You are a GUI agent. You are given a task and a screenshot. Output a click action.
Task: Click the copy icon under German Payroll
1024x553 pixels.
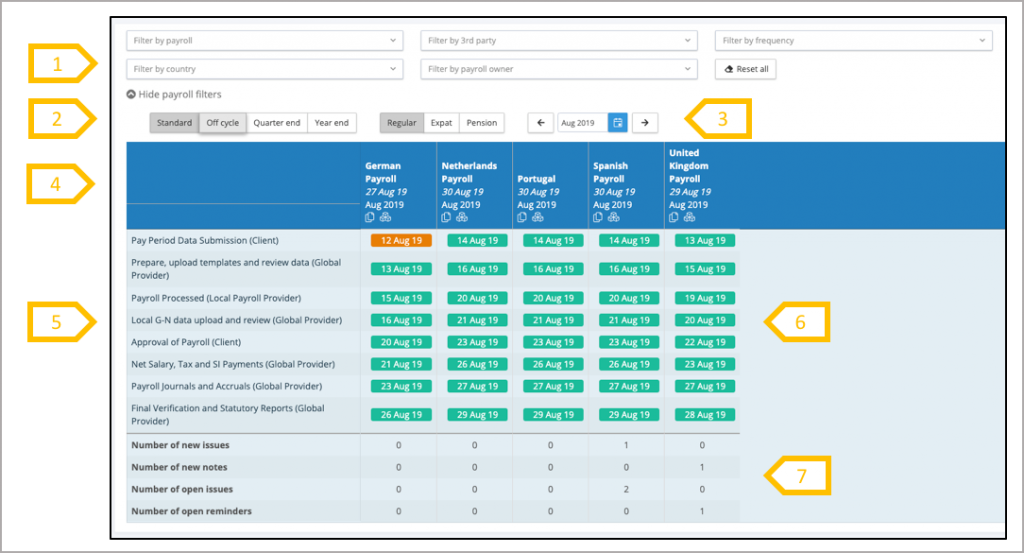coord(370,217)
